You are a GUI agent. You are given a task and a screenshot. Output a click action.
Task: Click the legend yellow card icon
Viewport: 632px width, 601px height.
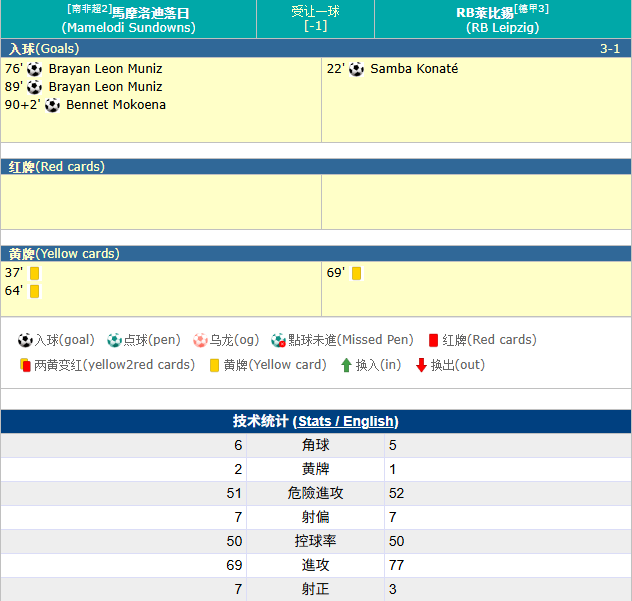[x=214, y=365]
